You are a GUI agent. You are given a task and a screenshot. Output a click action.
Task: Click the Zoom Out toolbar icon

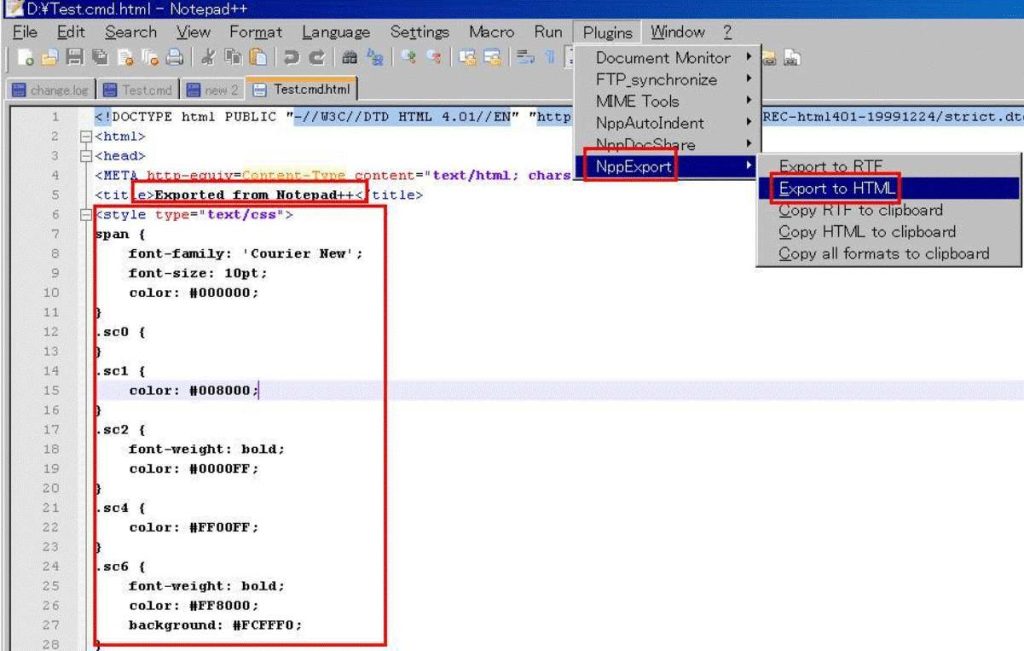click(434, 57)
